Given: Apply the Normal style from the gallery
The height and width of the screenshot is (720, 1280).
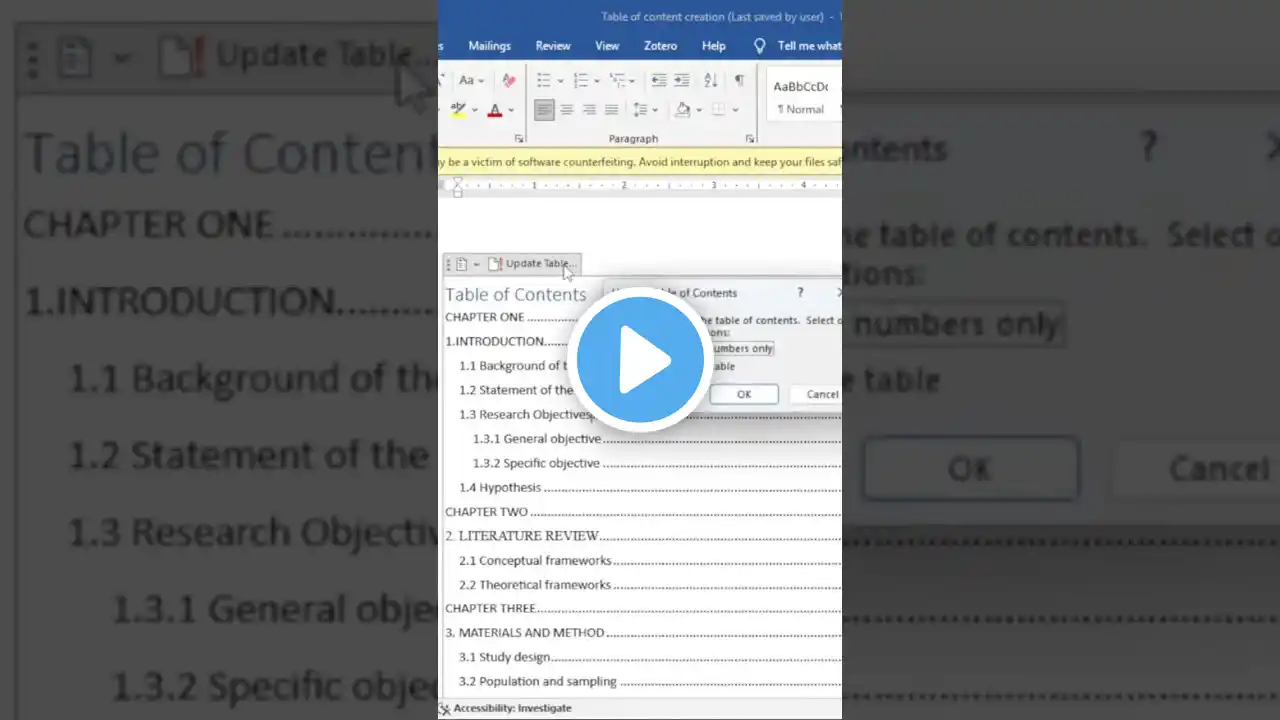Looking at the screenshot, I should [x=804, y=96].
